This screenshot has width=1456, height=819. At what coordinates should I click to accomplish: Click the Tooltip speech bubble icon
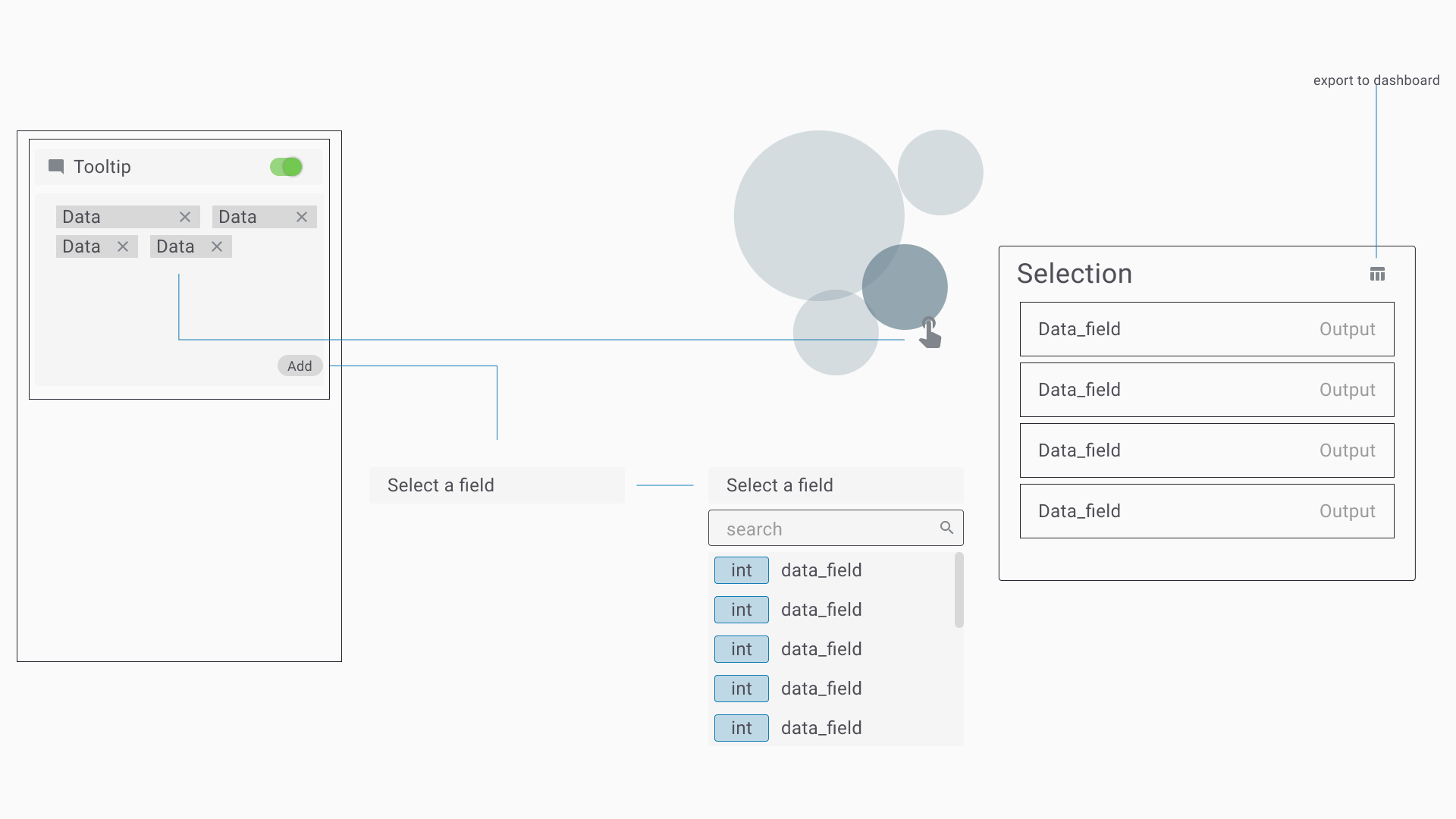(x=56, y=167)
